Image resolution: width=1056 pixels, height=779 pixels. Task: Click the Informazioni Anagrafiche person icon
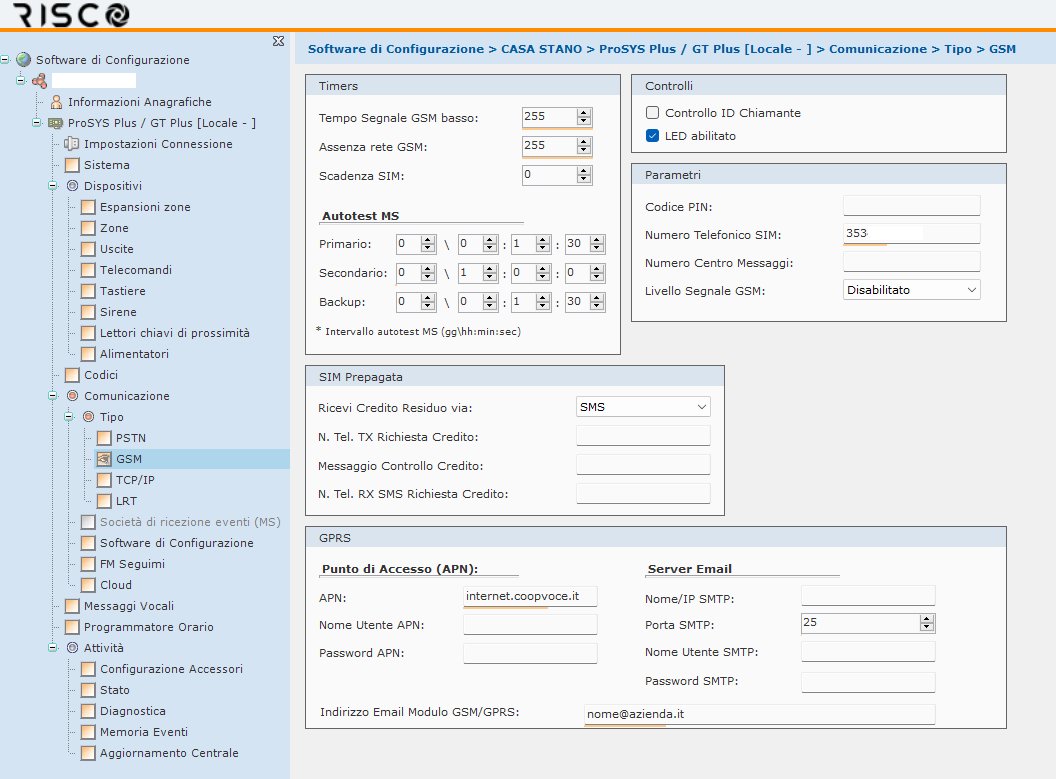[x=56, y=102]
